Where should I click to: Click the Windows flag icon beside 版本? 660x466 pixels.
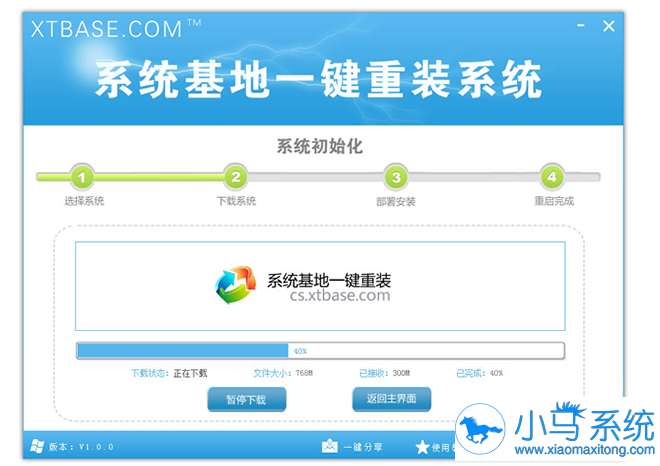coord(37,446)
